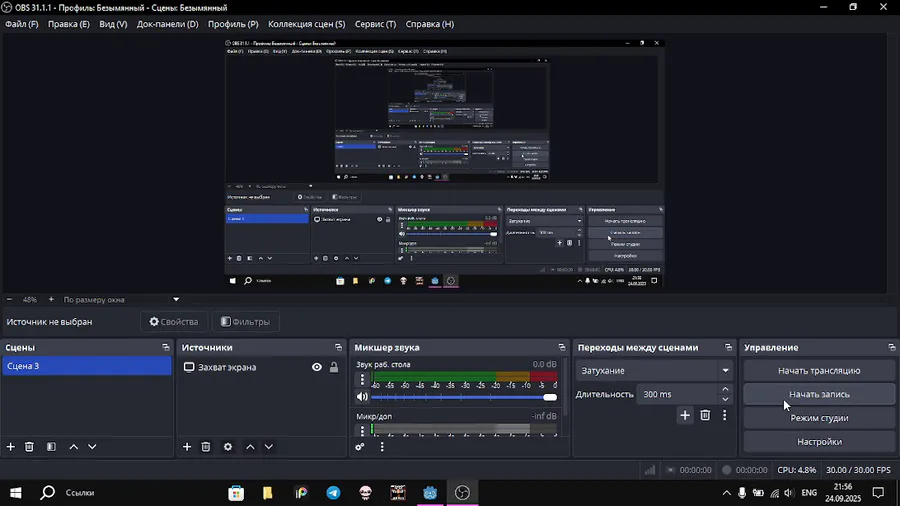The height and width of the screenshot is (506, 900).
Task: Open options dots for Звук раб. стола
Action: tap(362, 379)
